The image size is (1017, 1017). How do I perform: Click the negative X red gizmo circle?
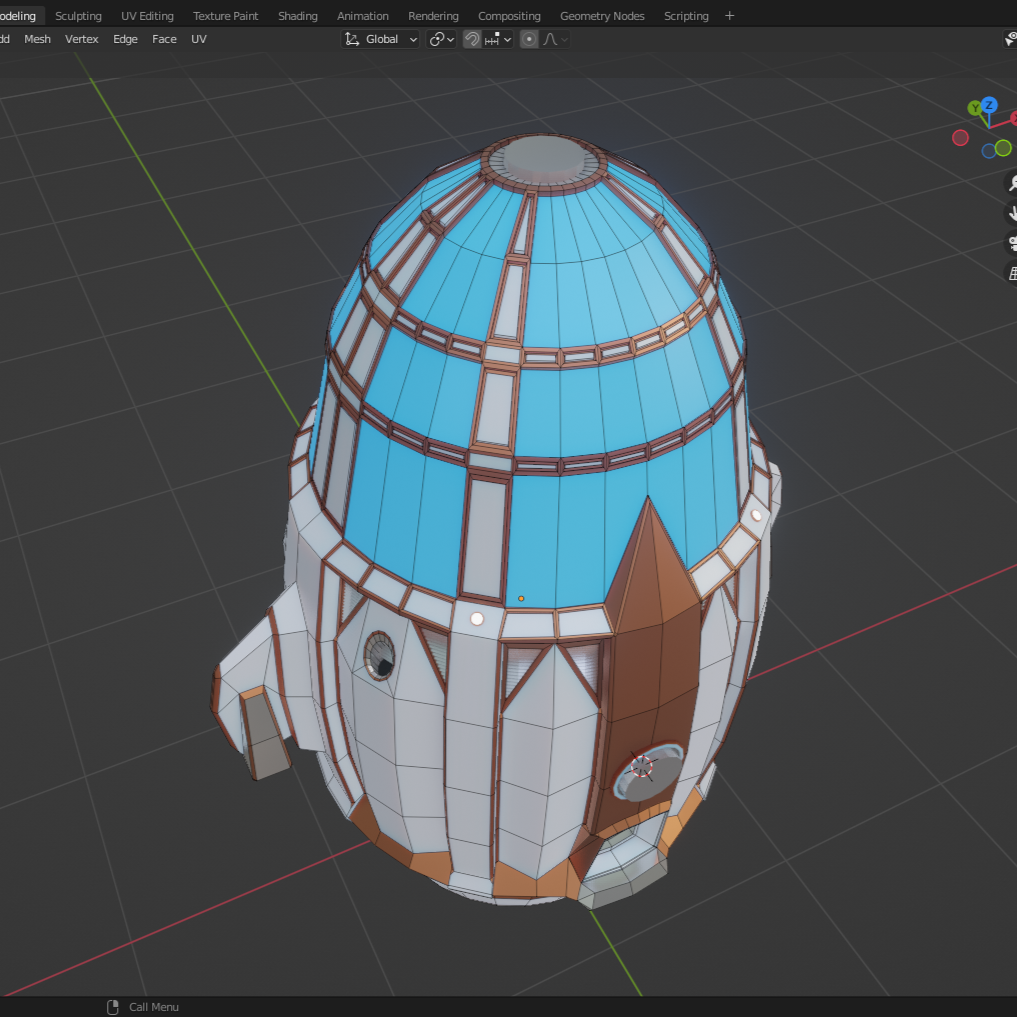click(961, 138)
